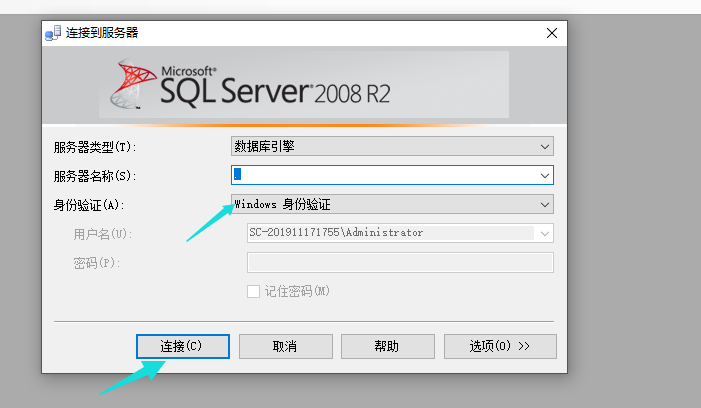The image size is (701, 408).
Task: Click the 密码(P) label
Action: click(96, 263)
